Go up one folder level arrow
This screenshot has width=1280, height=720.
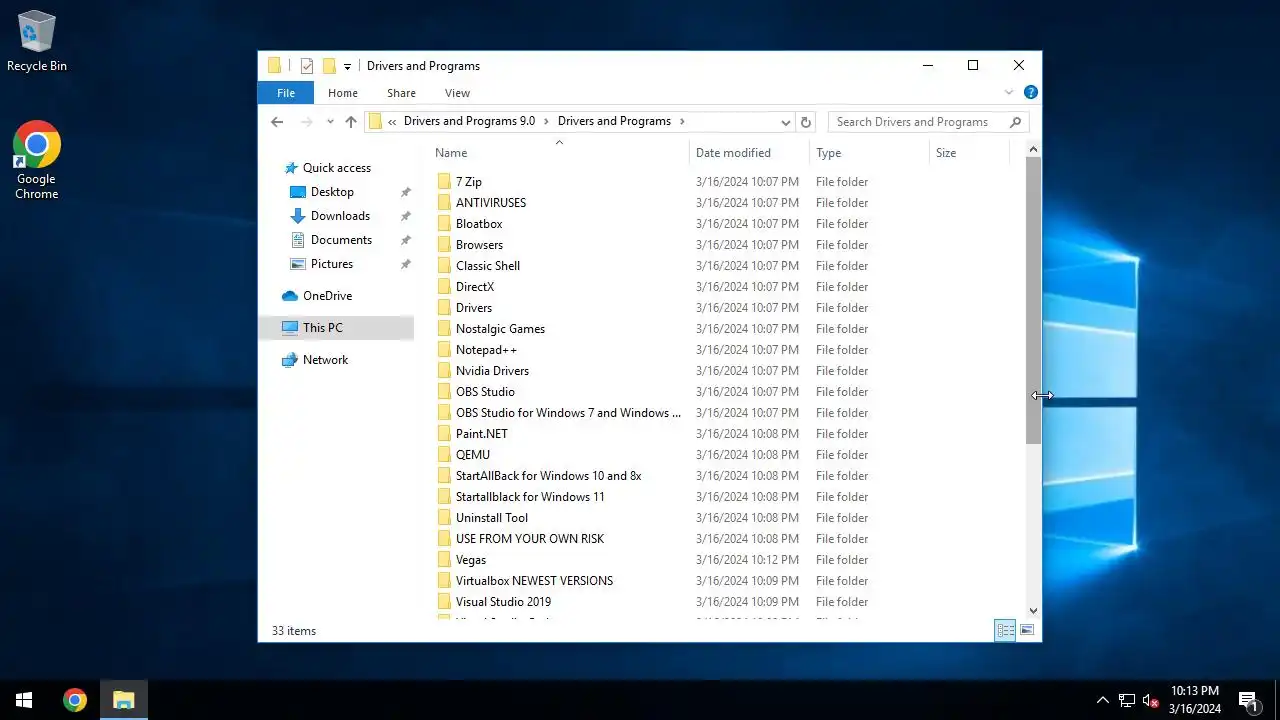pyautogui.click(x=351, y=122)
